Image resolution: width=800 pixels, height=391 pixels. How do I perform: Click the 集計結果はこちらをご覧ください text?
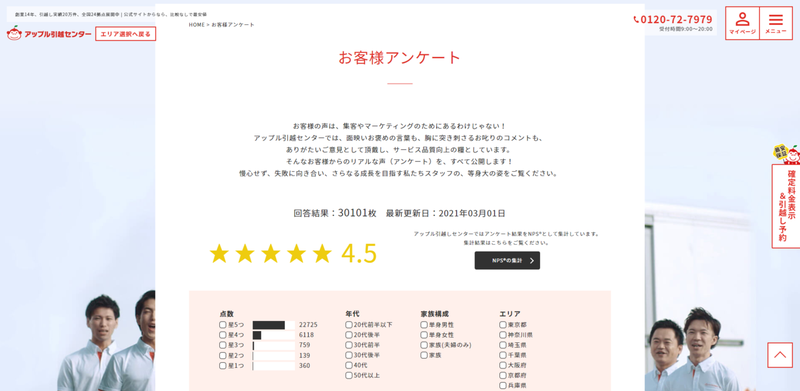tap(506, 243)
